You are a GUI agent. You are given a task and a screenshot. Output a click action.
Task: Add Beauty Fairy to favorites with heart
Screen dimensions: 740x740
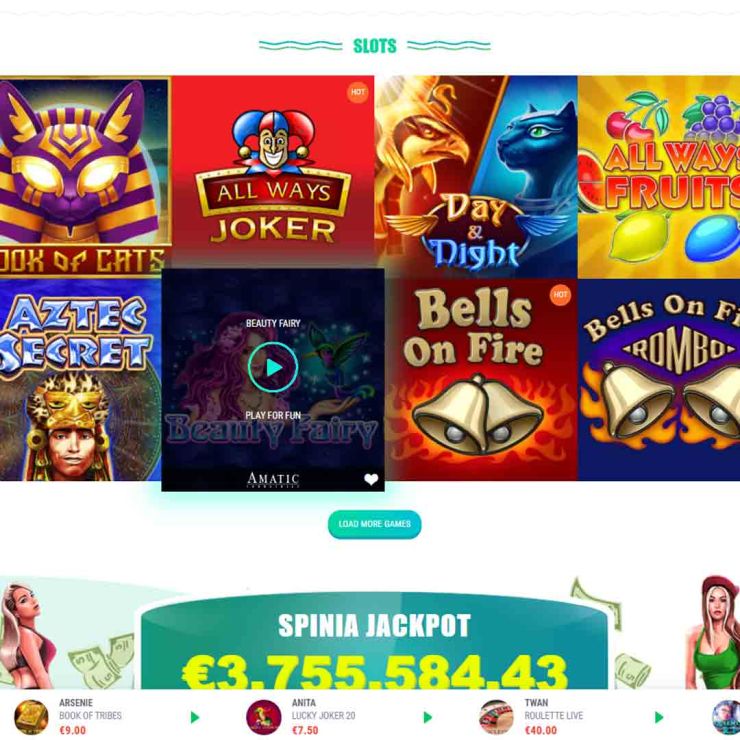[371, 479]
